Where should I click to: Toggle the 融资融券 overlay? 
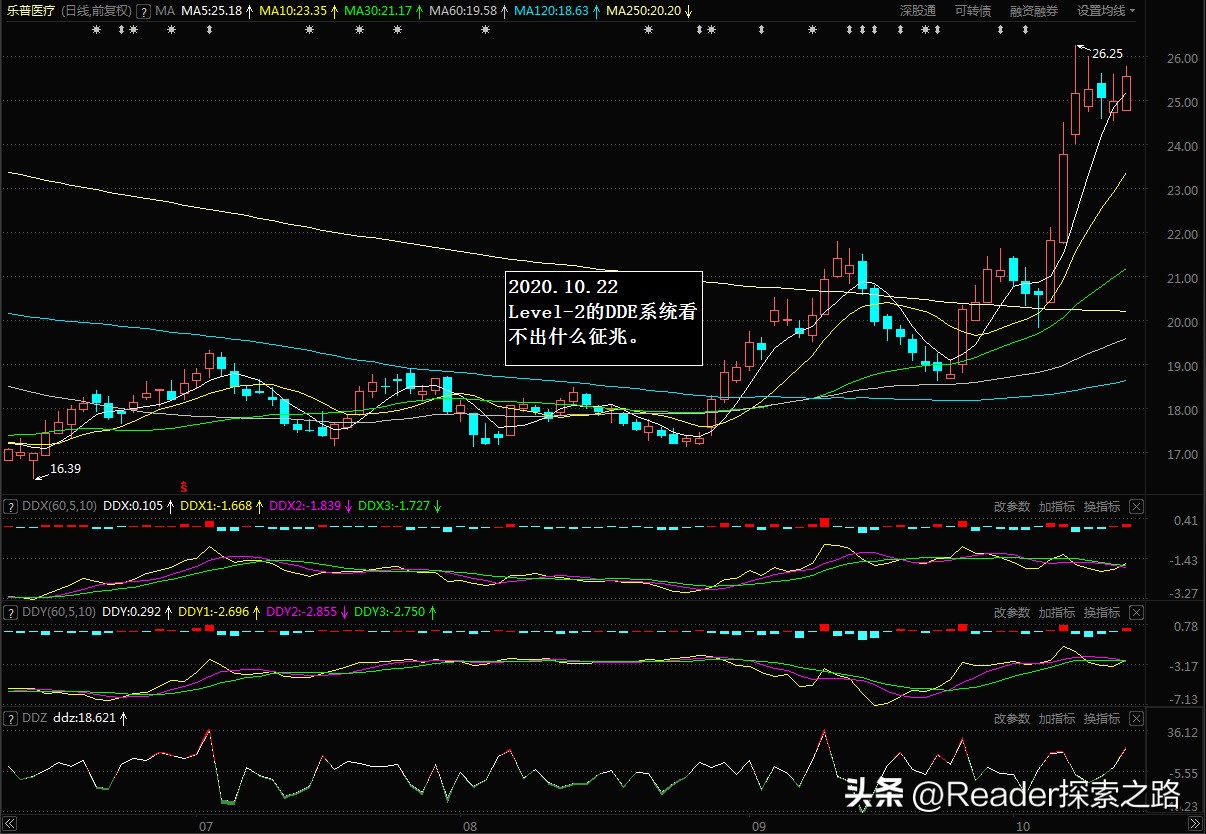pyautogui.click(x=1033, y=11)
